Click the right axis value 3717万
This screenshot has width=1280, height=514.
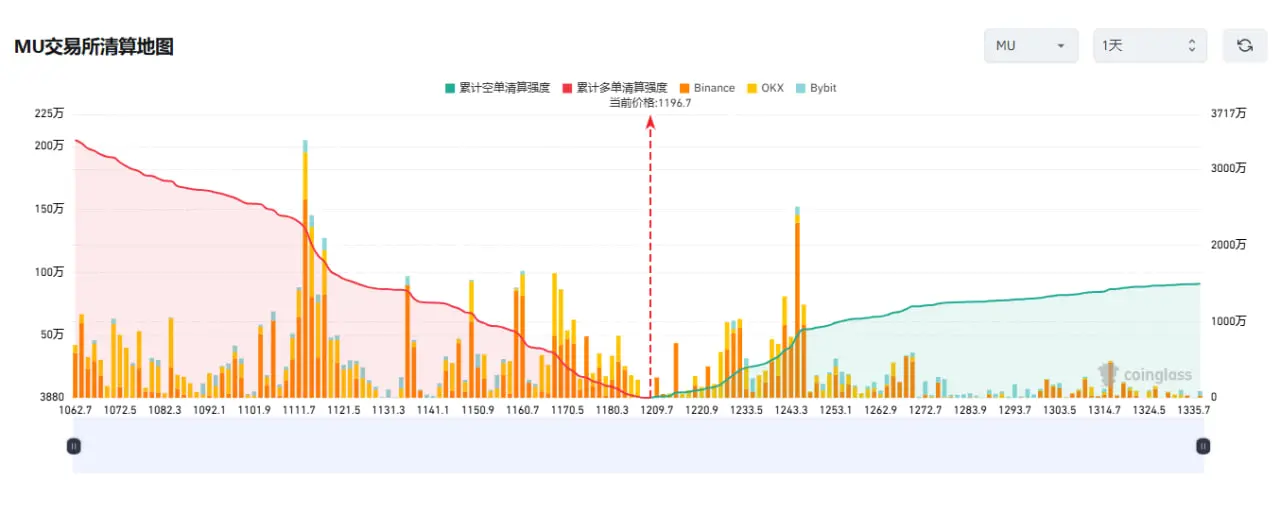tap(1228, 114)
